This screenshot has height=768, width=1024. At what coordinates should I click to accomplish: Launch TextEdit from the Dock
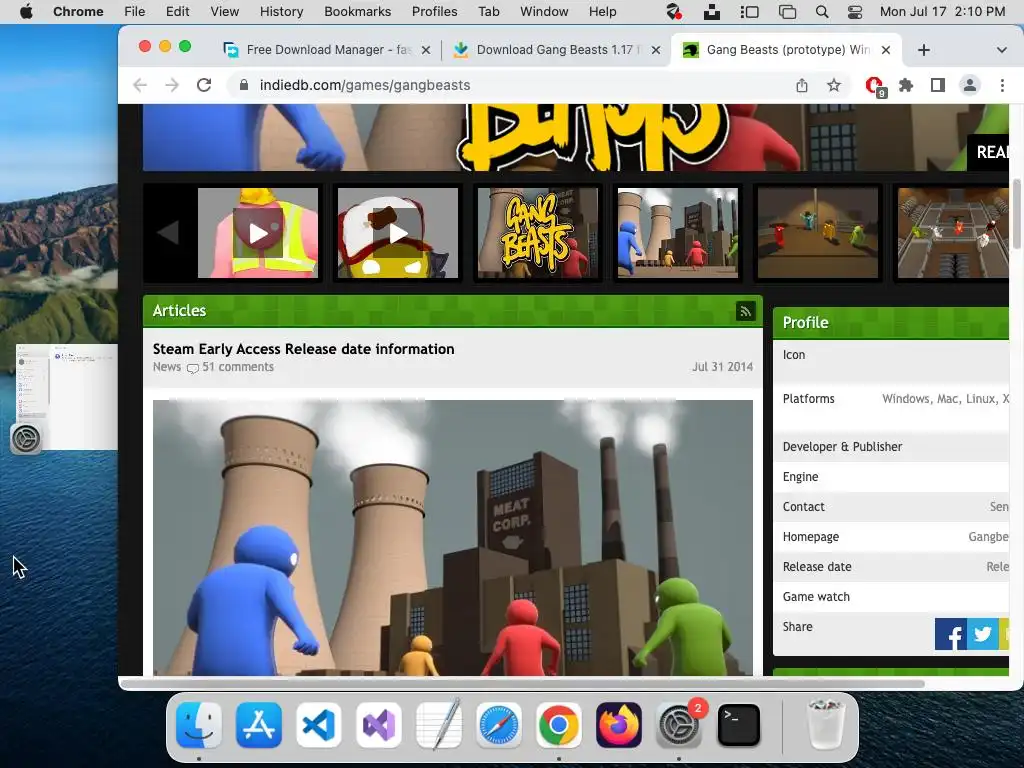pos(439,725)
